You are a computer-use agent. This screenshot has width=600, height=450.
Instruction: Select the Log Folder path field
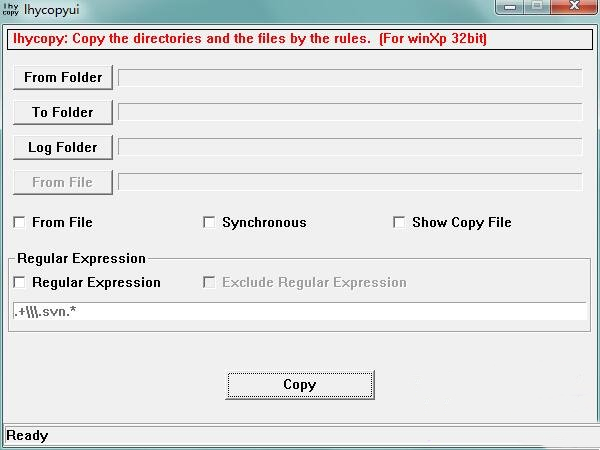(x=350, y=147)
